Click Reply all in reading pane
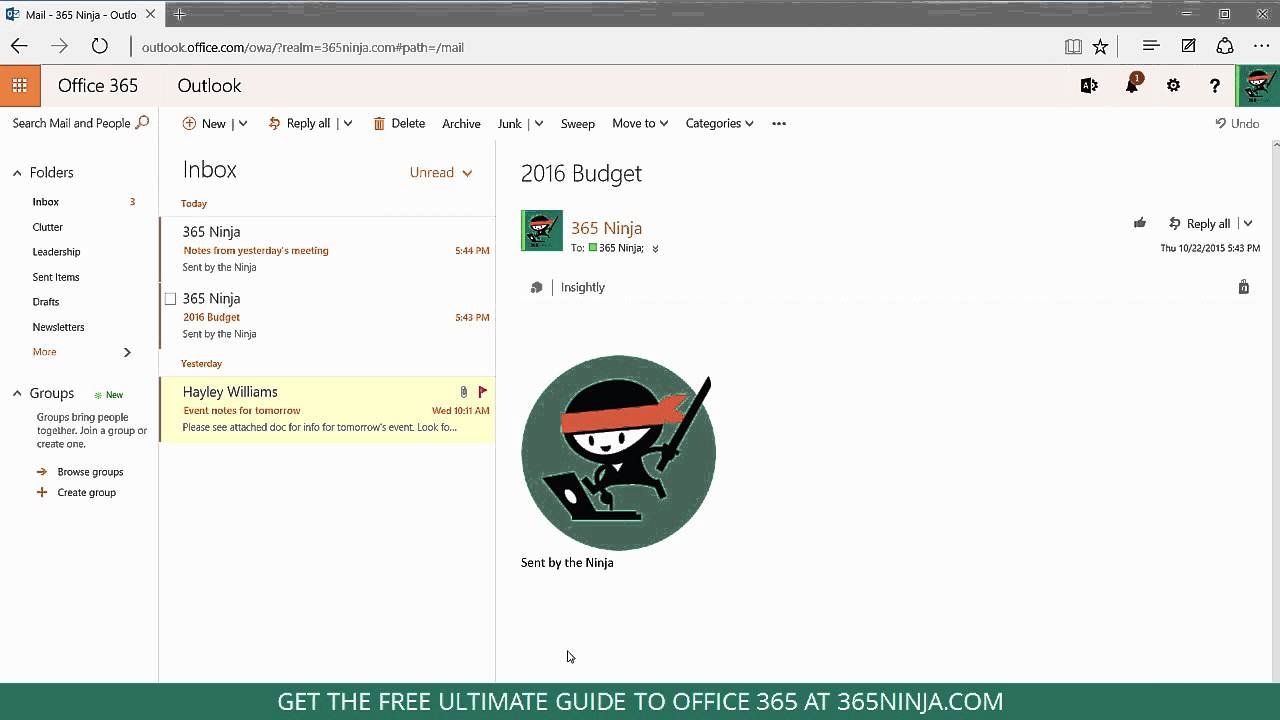This screenshot has height=720, width=1280. 1199,224
